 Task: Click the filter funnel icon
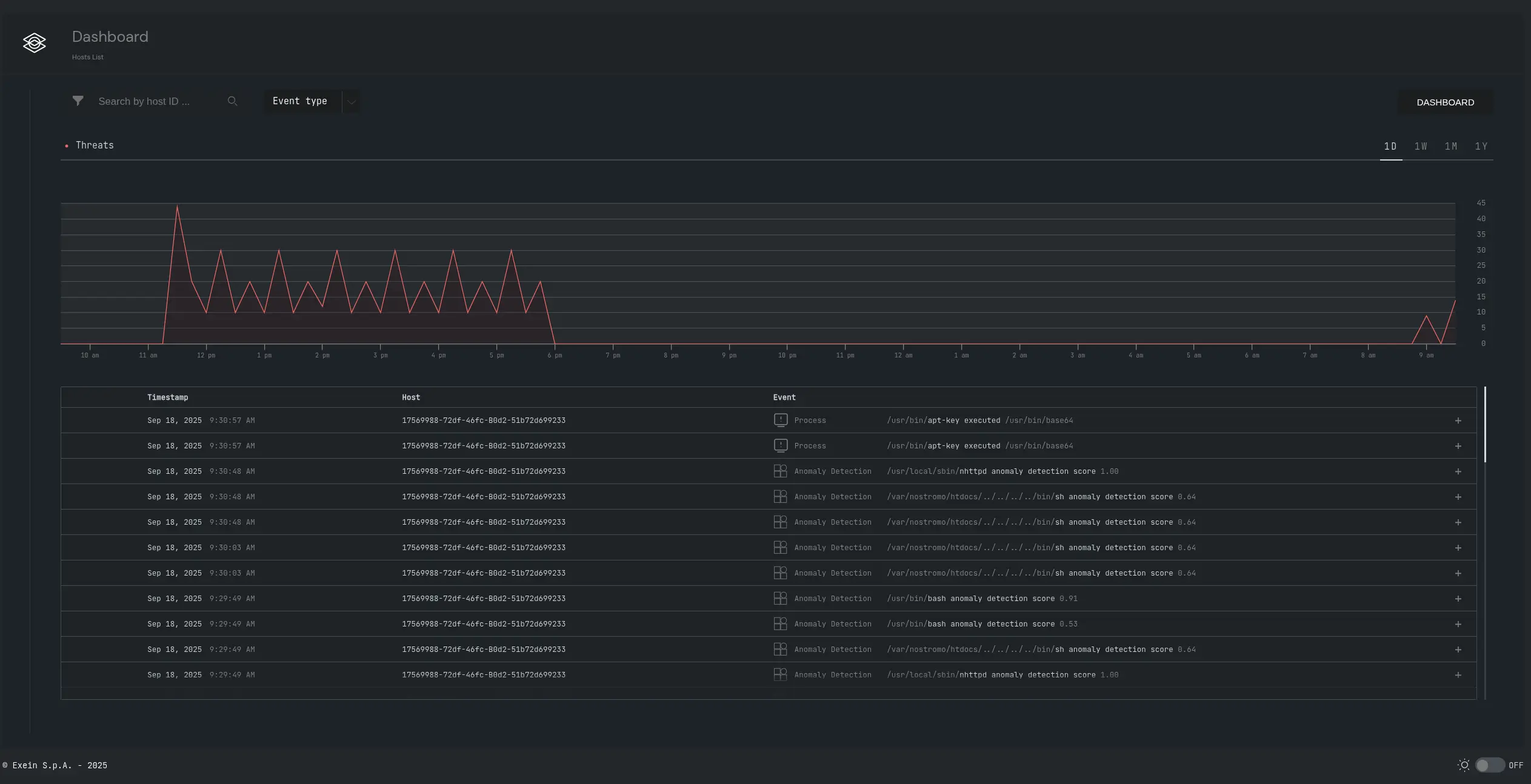(x=78, y=101)
